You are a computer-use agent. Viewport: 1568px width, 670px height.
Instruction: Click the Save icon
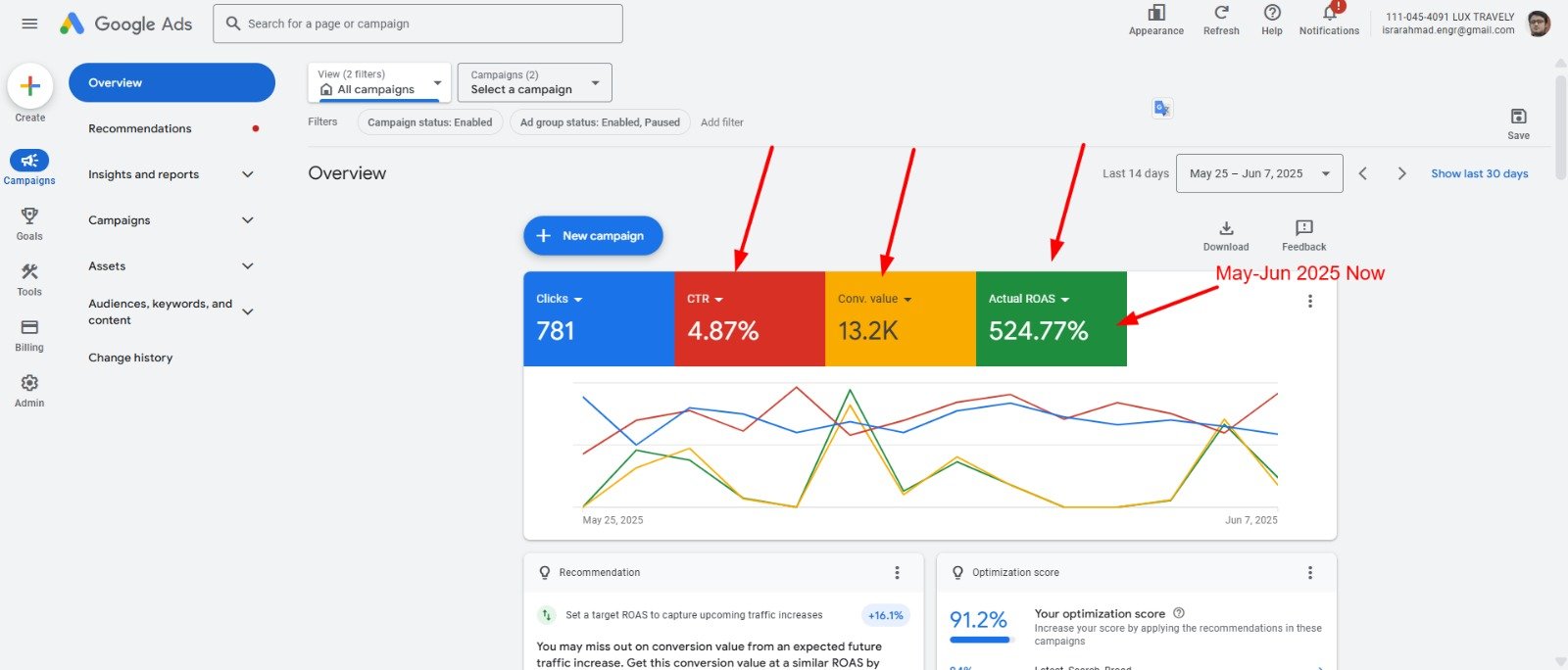(1518, 118)
